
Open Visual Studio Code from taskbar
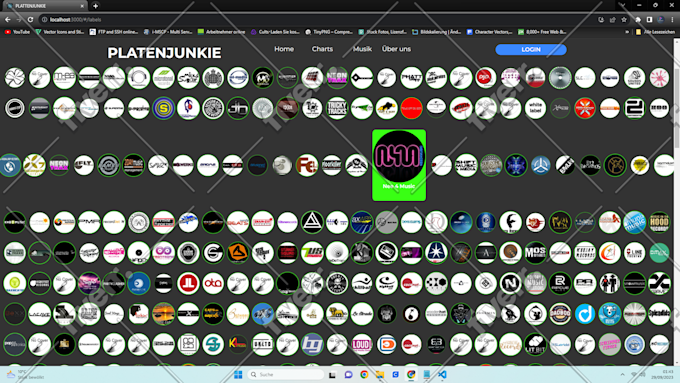click(442, 374)
